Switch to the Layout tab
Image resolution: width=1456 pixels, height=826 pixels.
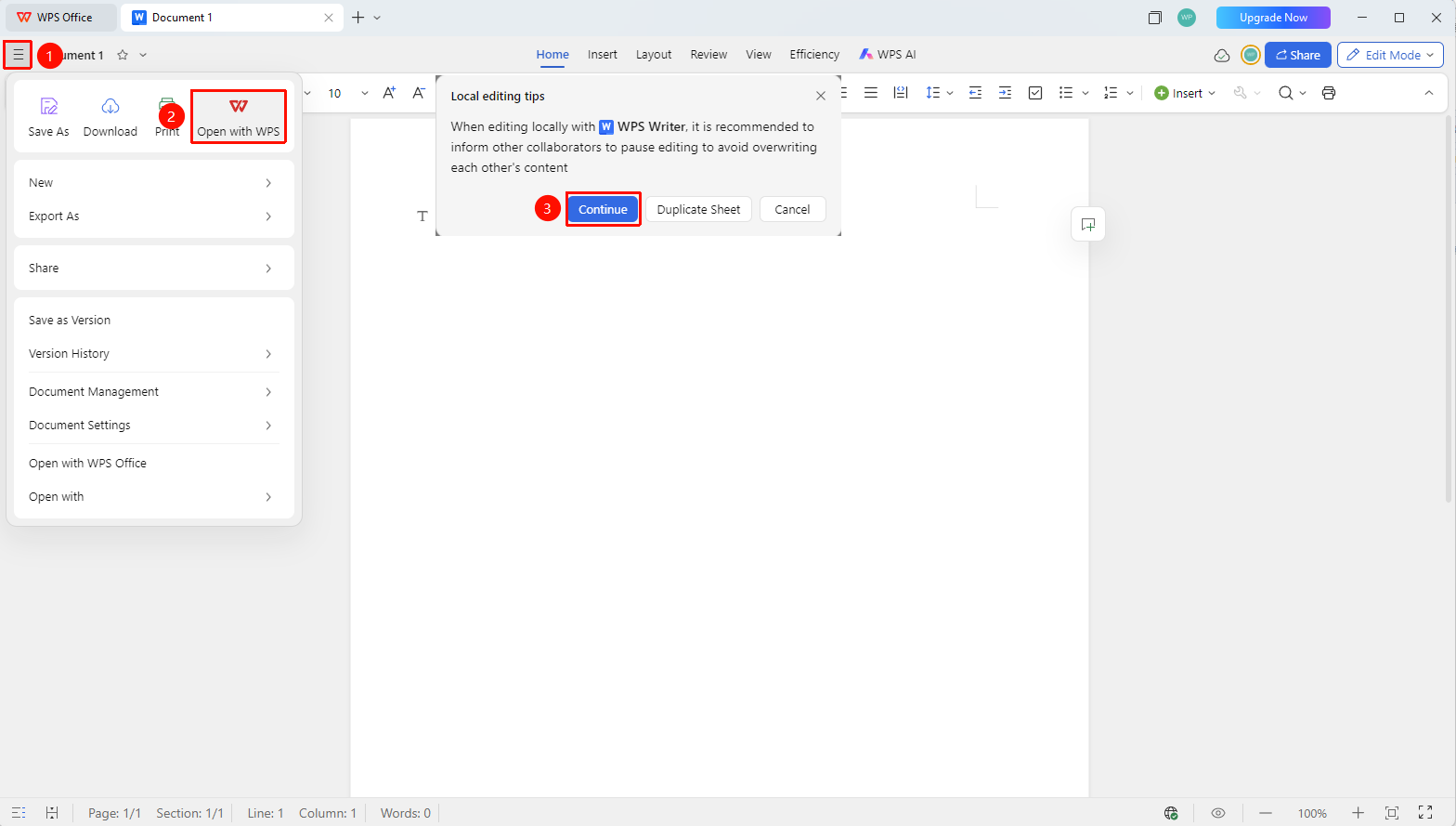654,55
